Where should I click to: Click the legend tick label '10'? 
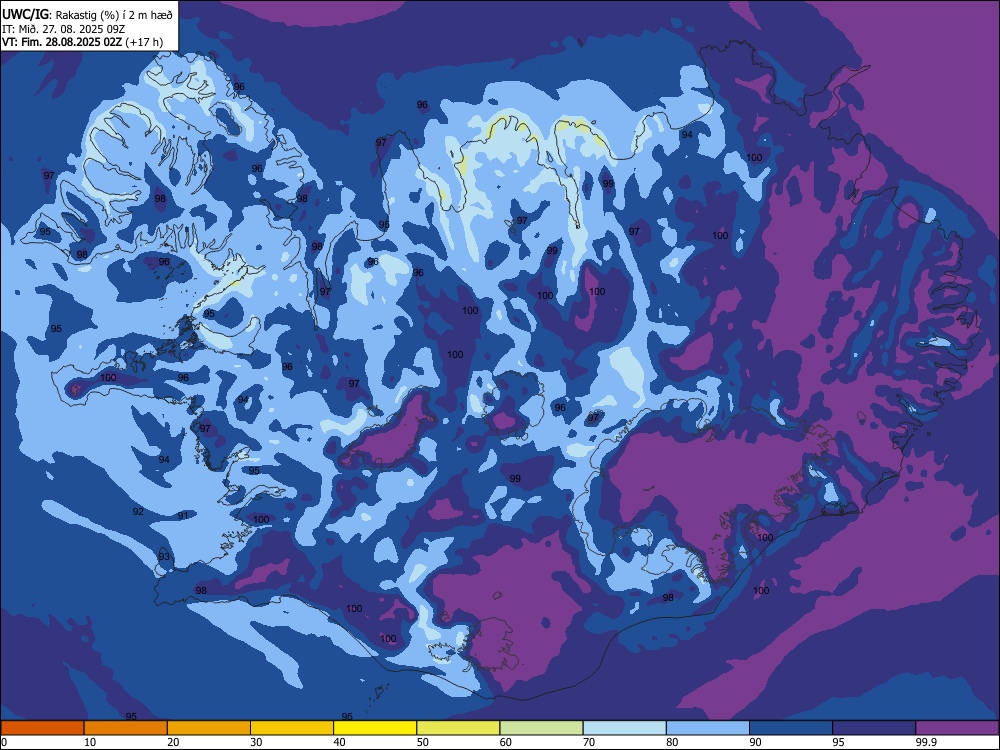[x=90, y=742]
